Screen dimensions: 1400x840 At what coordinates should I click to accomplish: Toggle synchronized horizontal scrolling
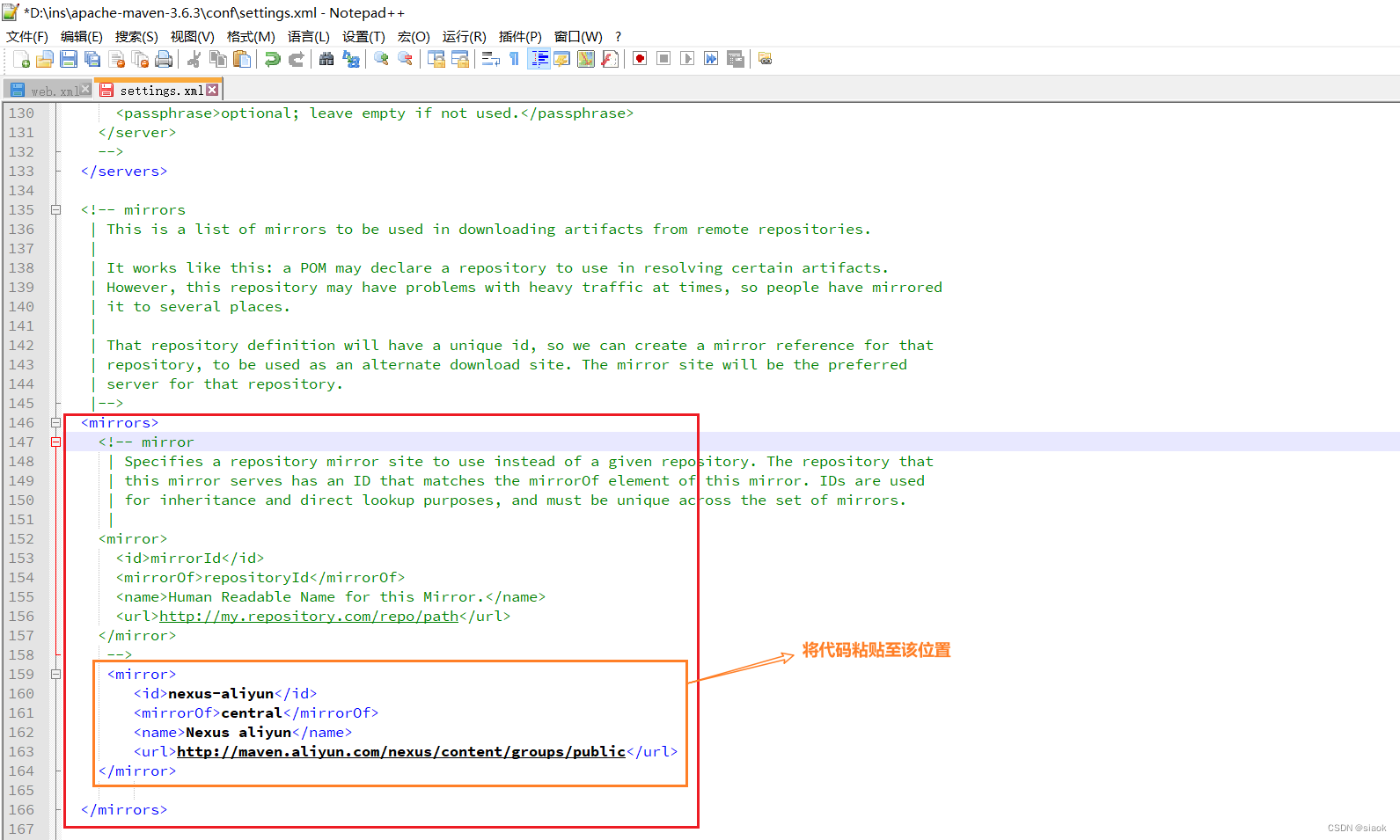459,59
